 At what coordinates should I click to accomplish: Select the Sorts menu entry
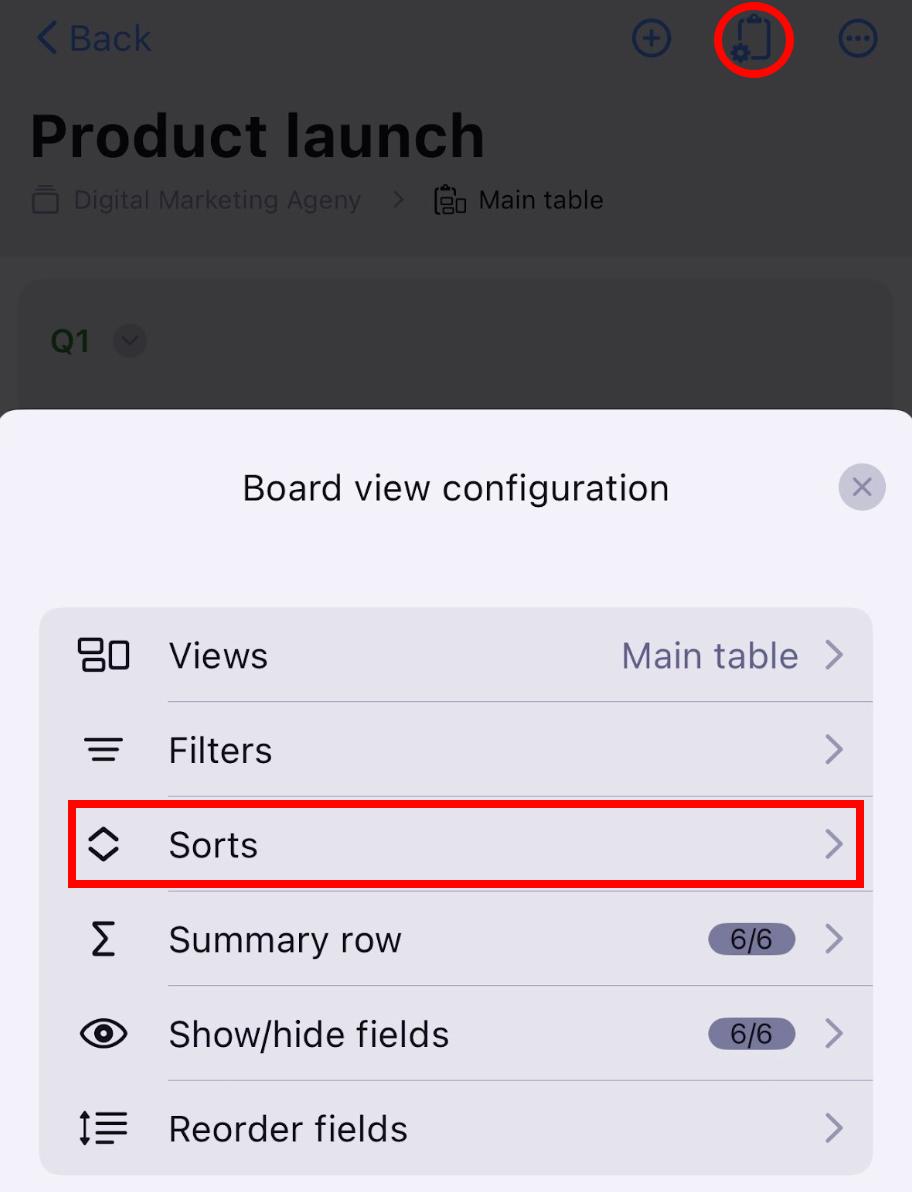tap(213, 845)
